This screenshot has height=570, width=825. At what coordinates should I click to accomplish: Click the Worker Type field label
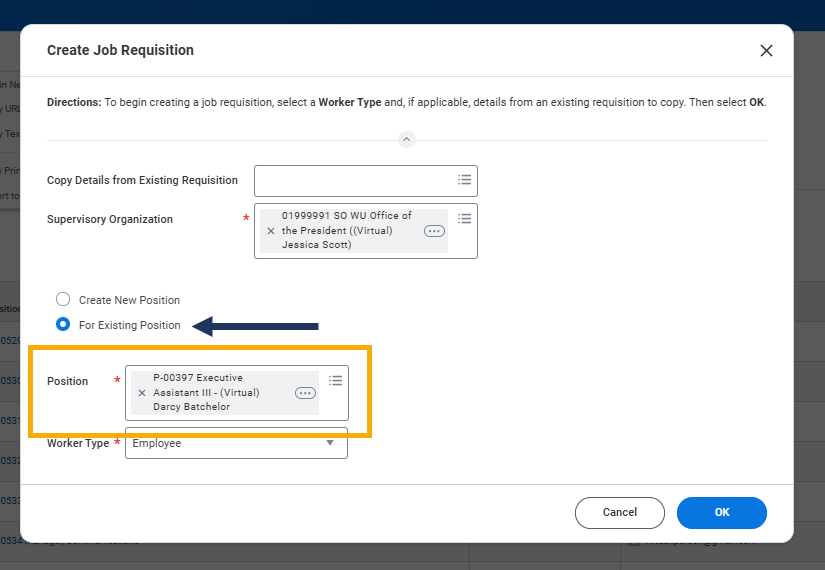click(x=78, y=443)
